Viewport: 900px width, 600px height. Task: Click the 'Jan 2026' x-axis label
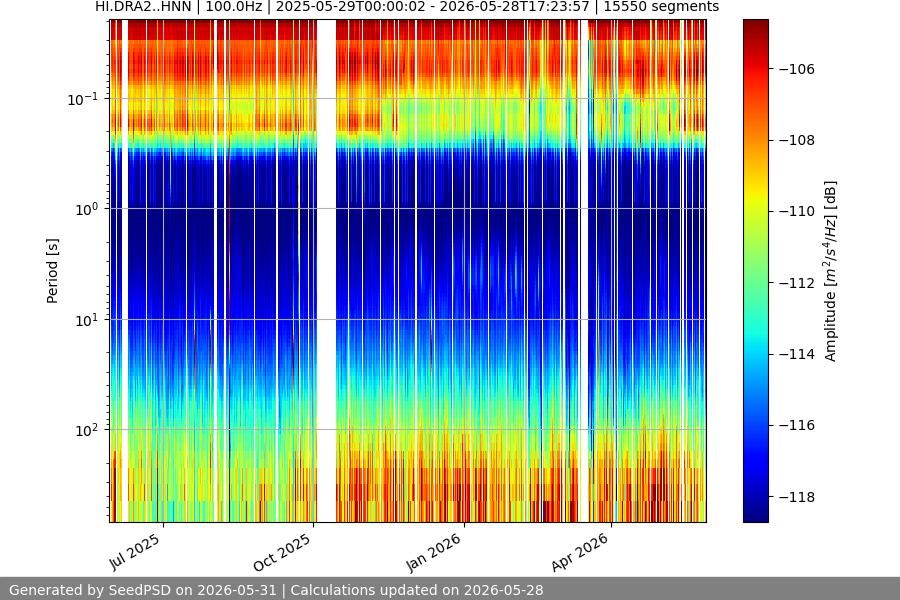pyautogui.click(x=433, y=552)
